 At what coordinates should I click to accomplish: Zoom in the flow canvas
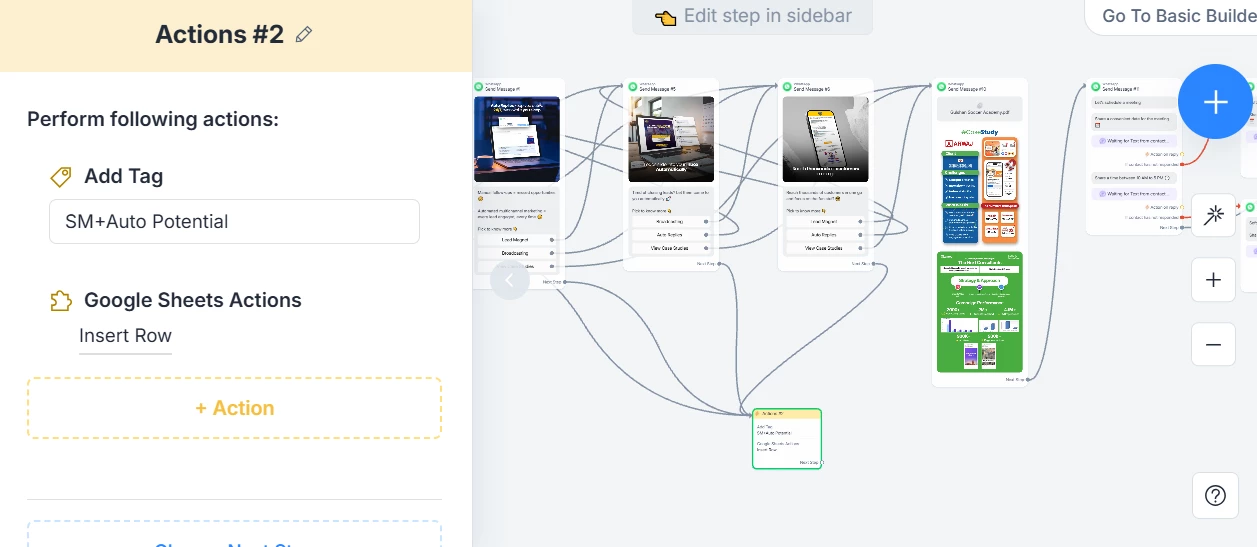(x=1214, y=280)
